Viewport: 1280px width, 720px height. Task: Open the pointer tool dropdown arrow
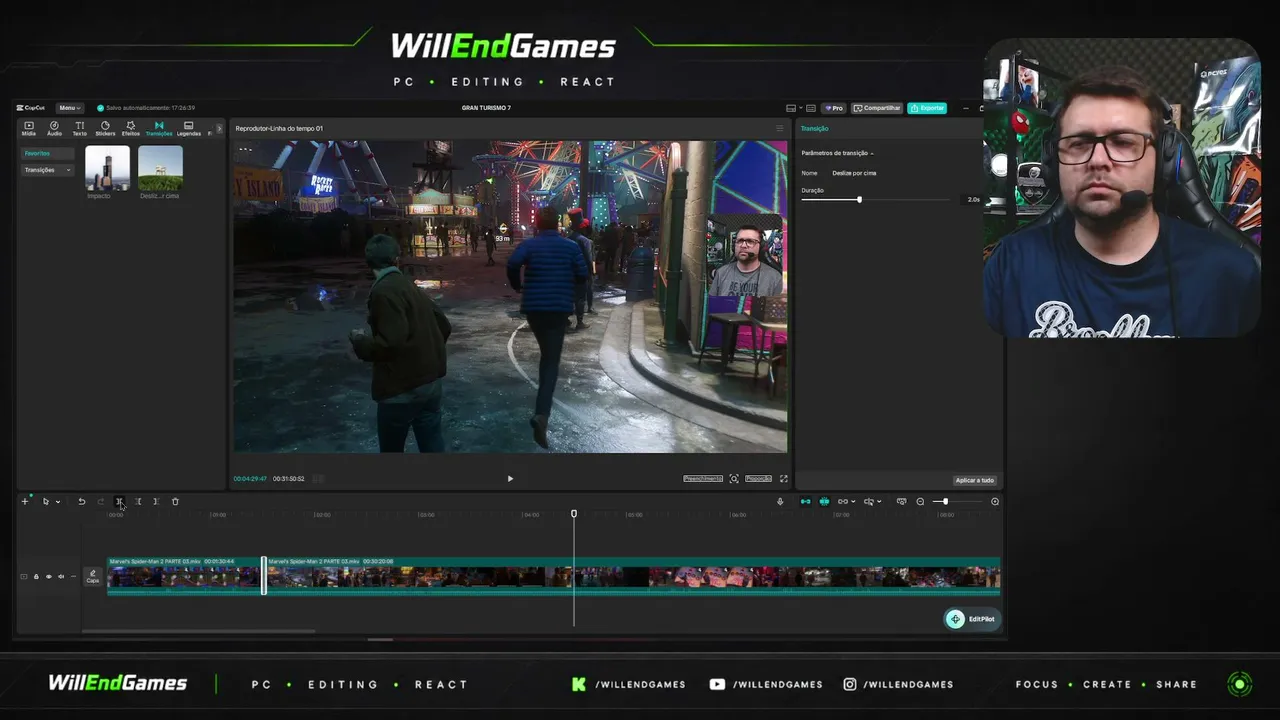pos(58,502)
